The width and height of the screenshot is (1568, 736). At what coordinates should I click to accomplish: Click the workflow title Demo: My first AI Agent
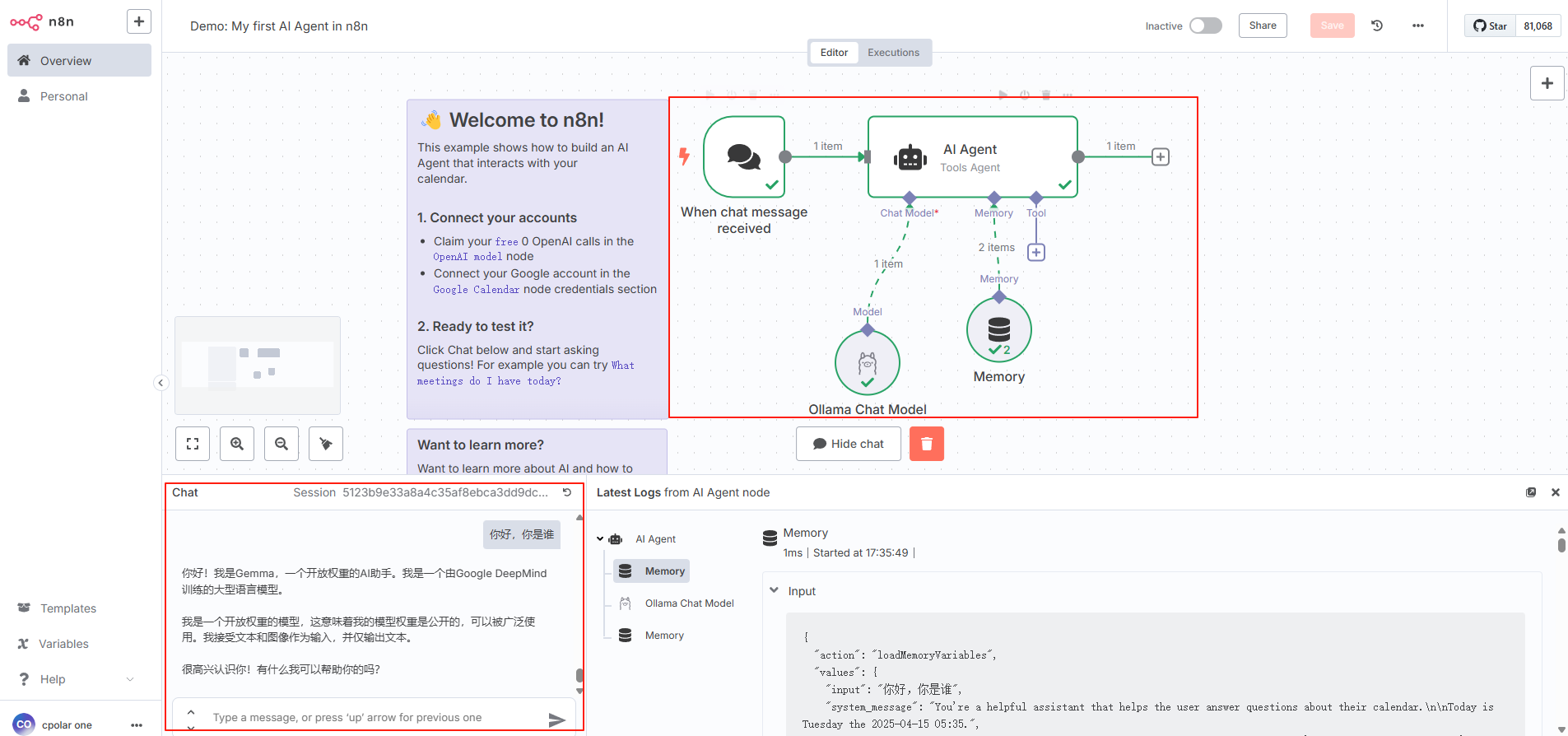click(279, 26)
